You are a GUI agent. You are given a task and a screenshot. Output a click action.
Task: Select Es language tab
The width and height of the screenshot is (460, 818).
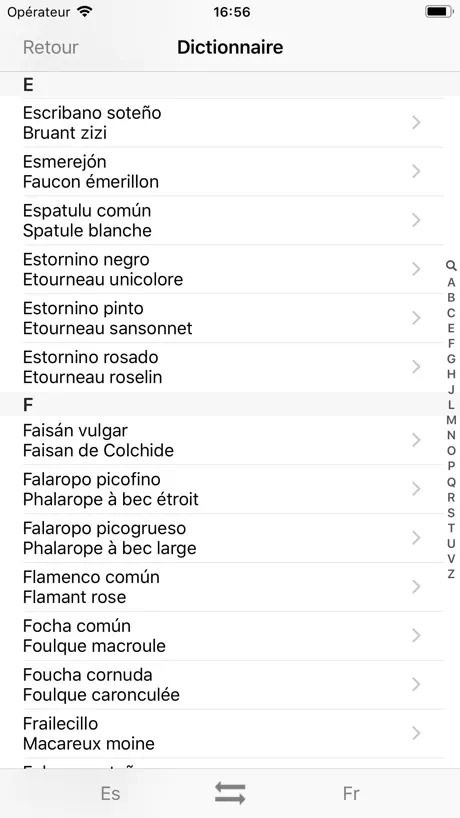point(110,793)
